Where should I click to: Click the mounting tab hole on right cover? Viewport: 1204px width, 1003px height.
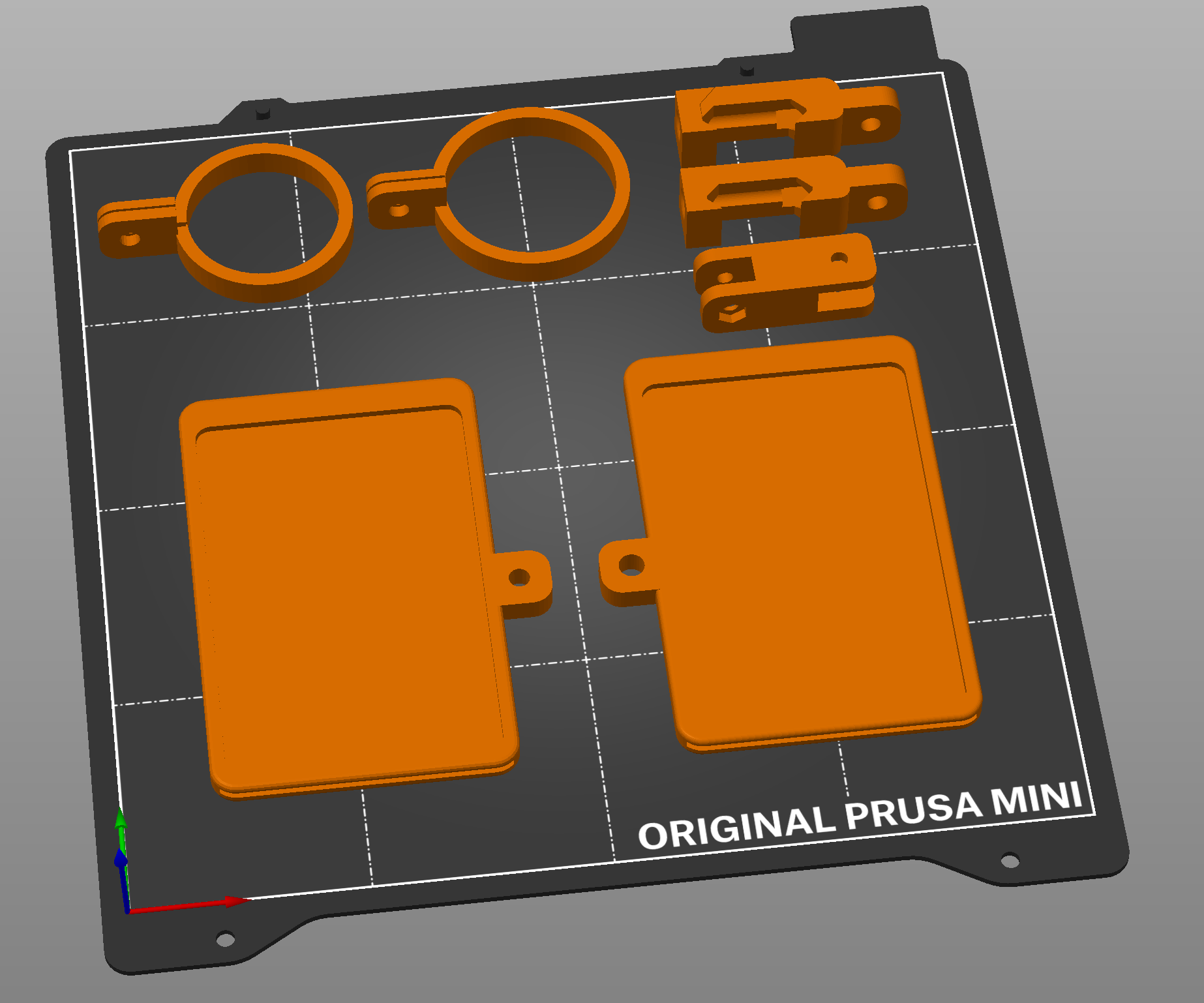pyautogui.click(x=631, y=565)
